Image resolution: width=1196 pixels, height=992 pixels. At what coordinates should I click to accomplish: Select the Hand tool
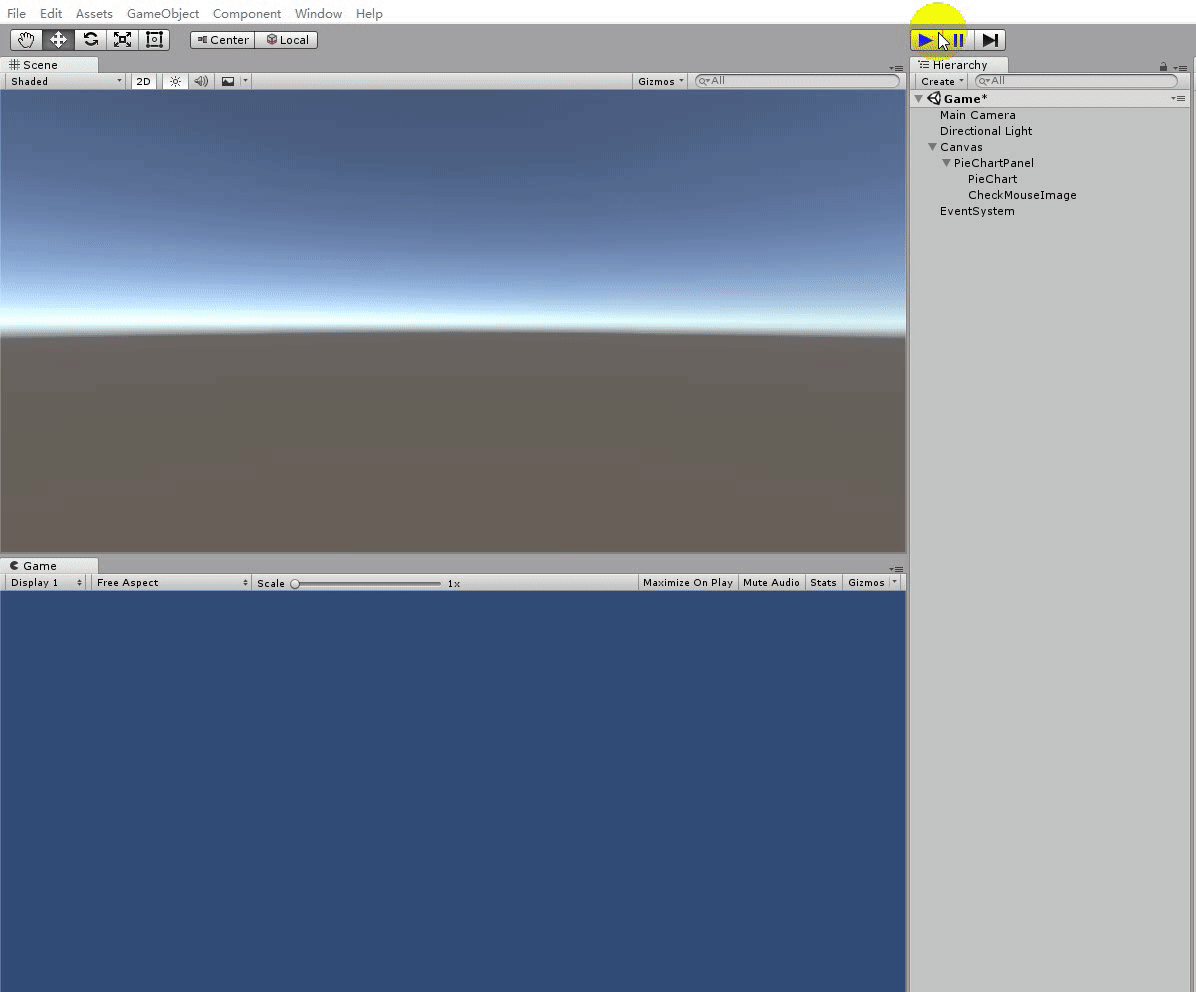[x=26, y=40]
